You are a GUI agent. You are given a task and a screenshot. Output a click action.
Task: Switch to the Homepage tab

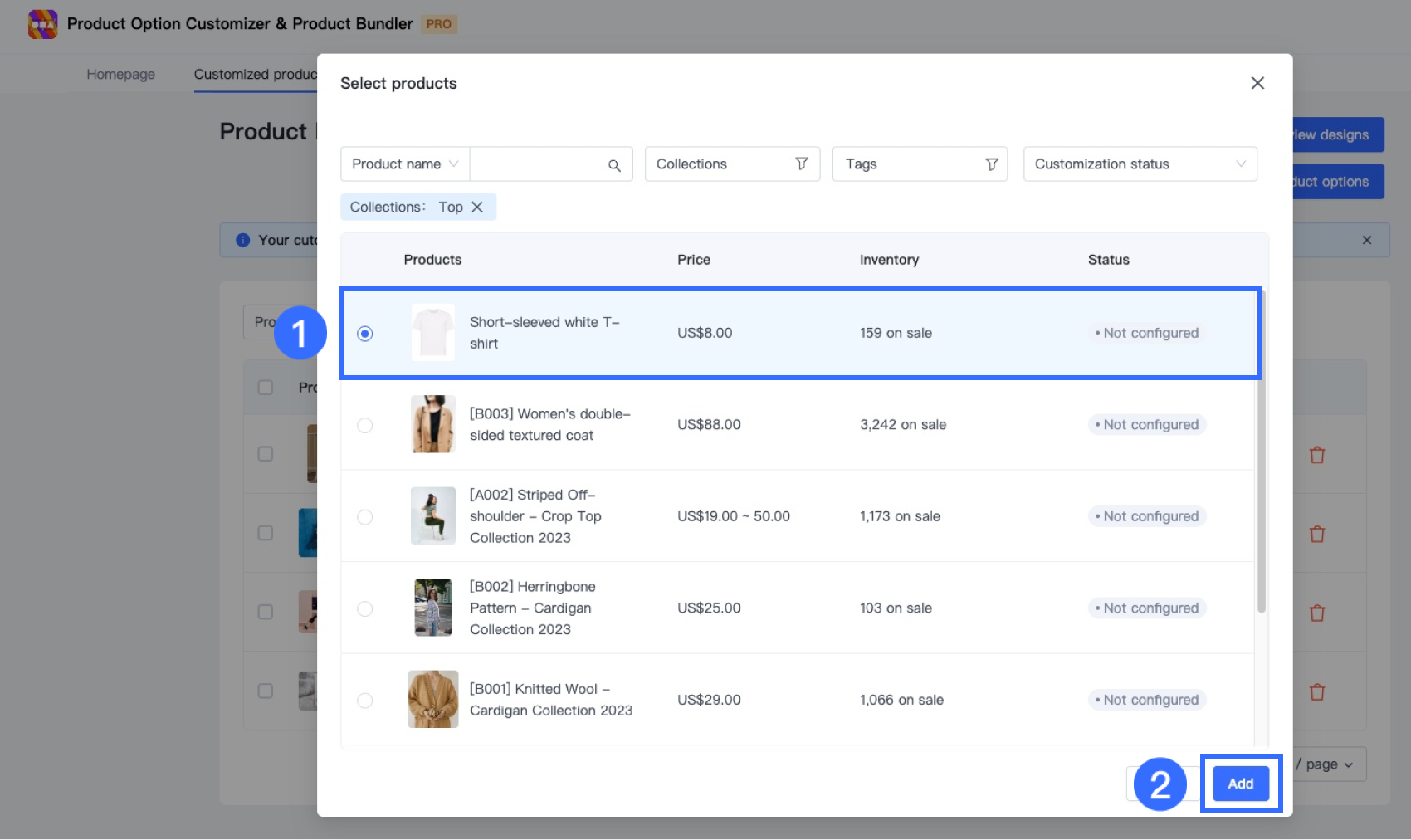121,74
